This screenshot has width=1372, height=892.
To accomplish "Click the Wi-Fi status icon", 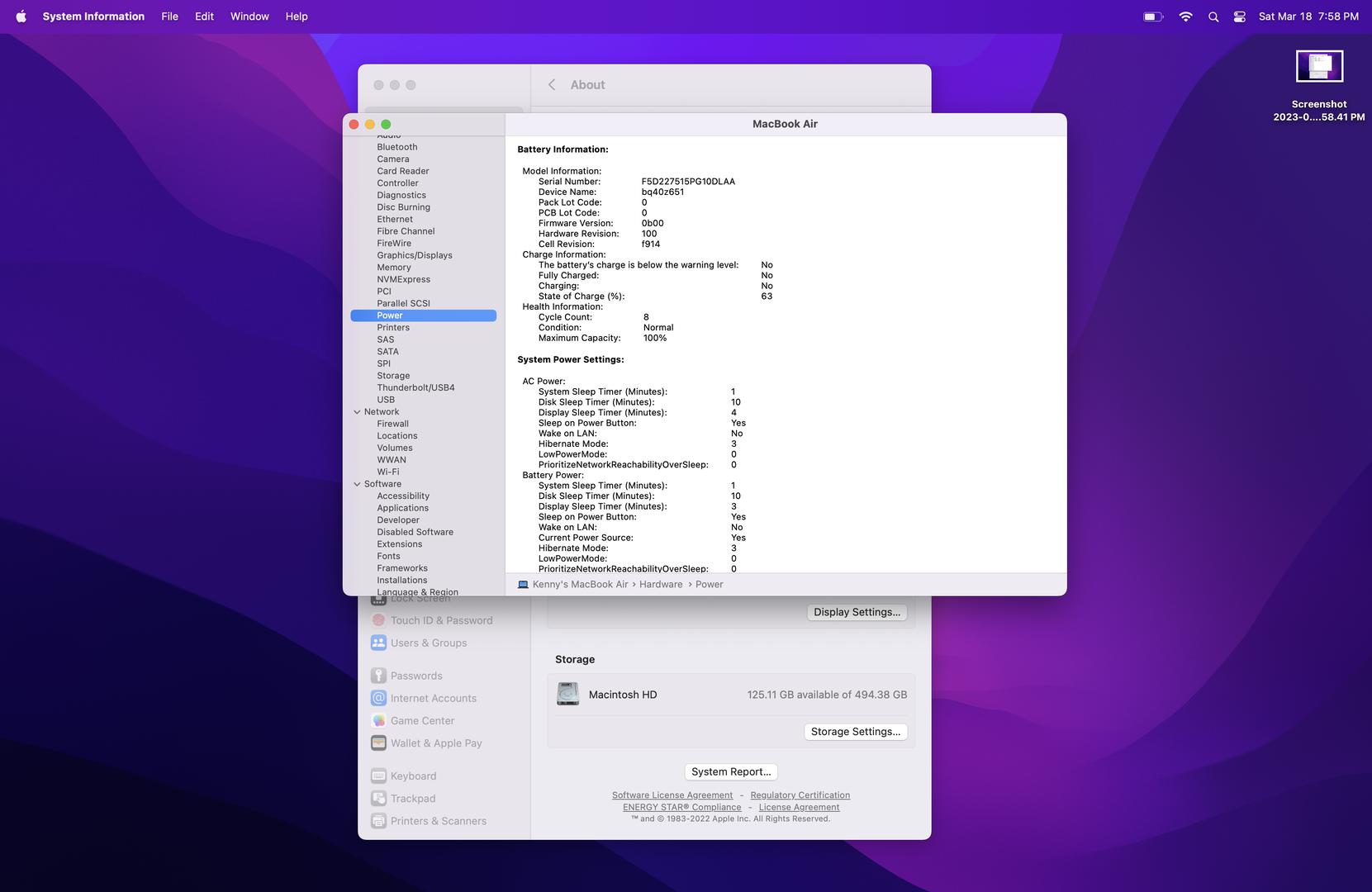I will point(1185,17).
